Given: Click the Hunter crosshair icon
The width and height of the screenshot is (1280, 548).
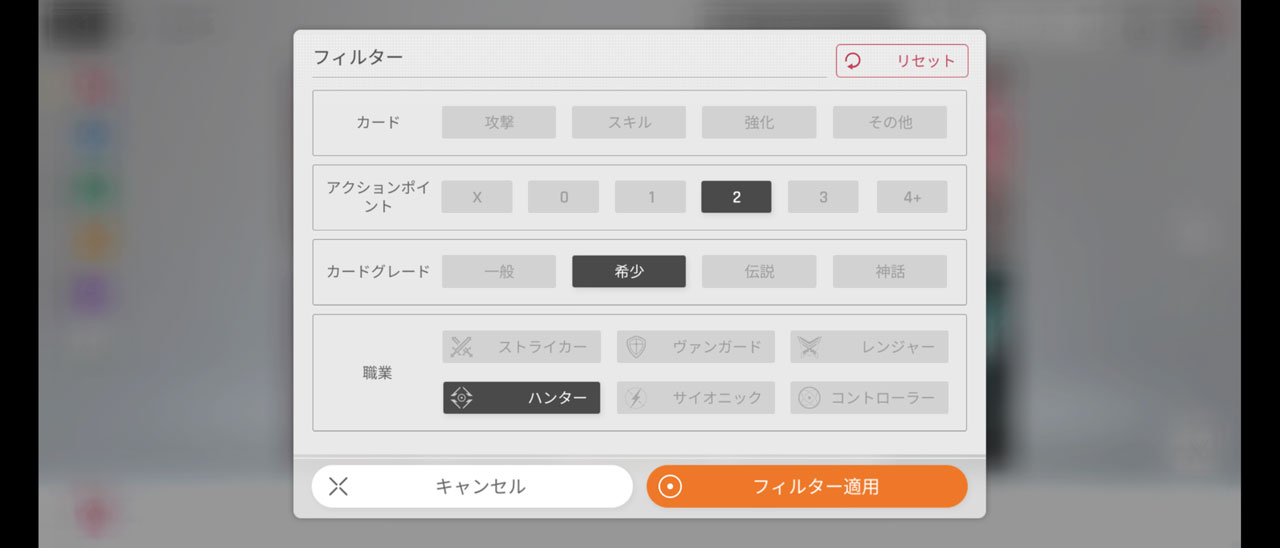Looking at the screenshot, I should point(461,398).
